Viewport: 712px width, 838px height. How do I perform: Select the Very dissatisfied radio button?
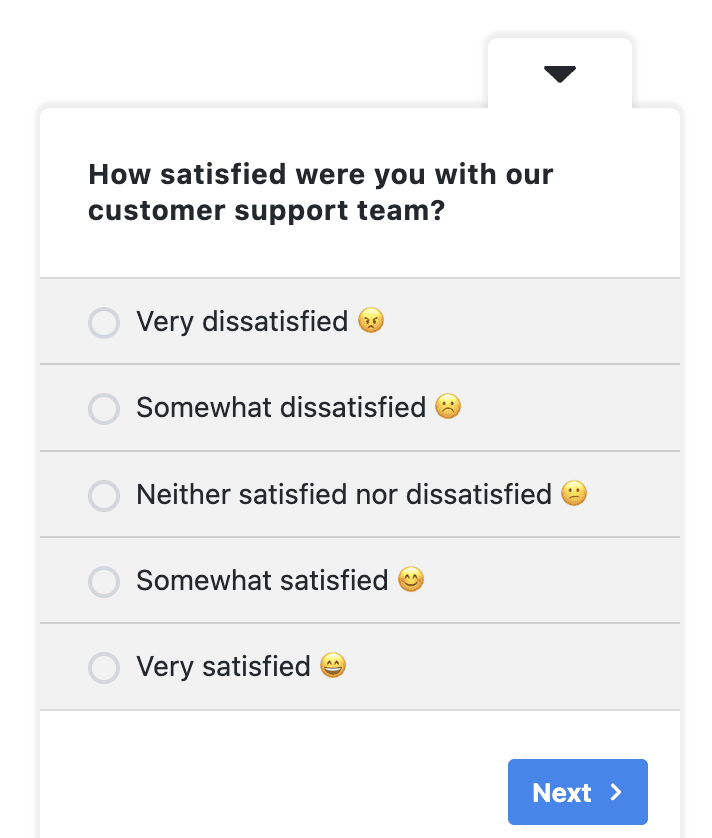click(104, 323)
